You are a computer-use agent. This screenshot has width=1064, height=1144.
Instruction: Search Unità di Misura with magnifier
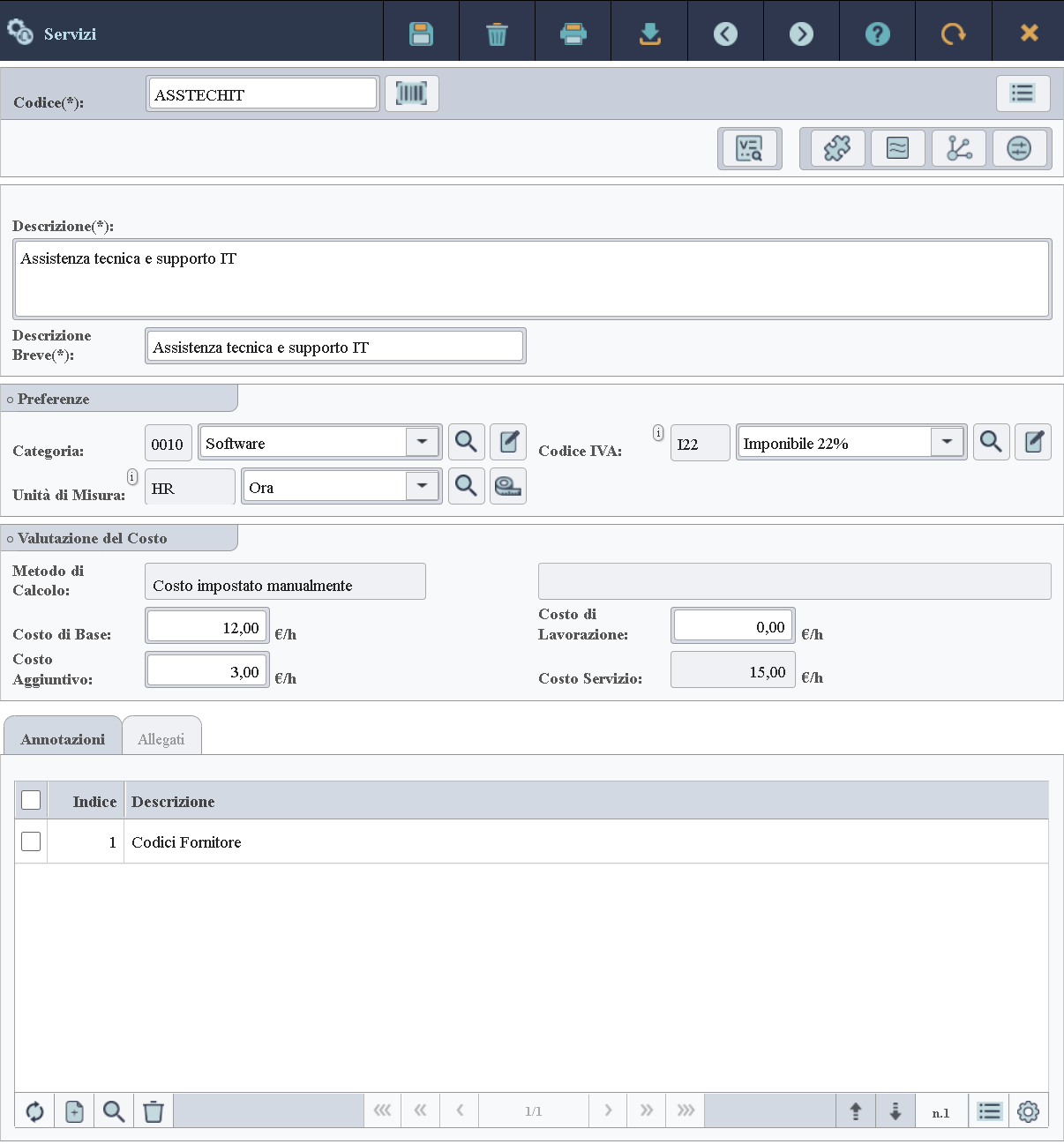466,486
